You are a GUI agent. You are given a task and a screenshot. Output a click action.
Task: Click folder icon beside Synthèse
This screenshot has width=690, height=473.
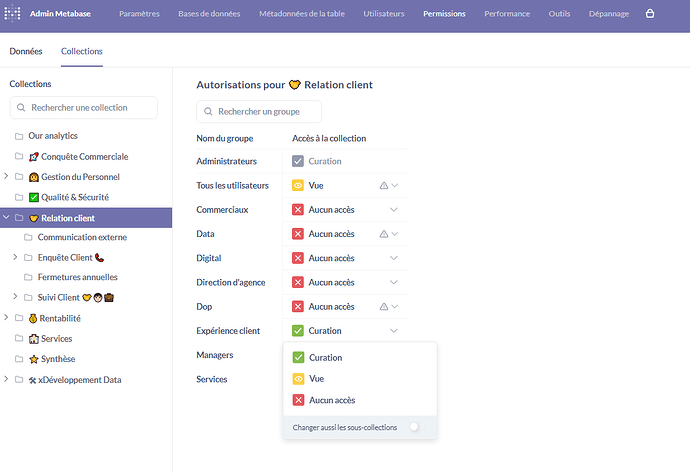tap(19, 359)
